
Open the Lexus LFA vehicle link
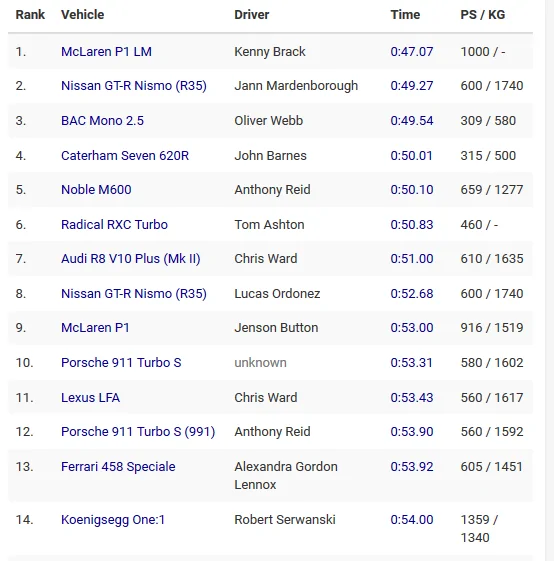coord(91,398)
